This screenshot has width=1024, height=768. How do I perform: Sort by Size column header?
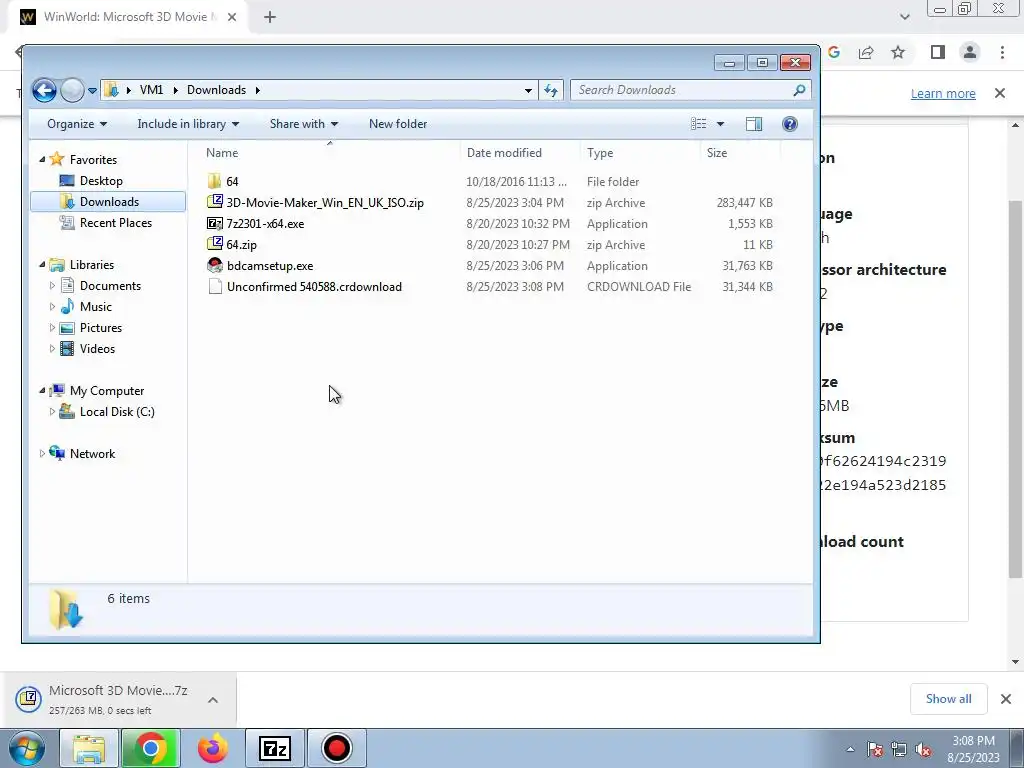coord(716,153)
